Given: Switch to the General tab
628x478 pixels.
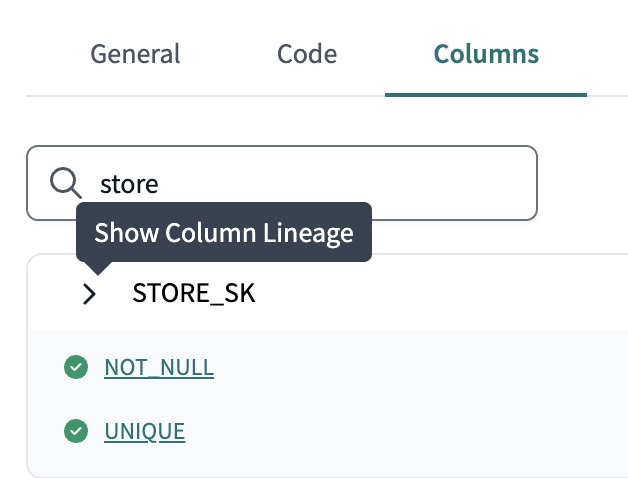Looking at the screenshot, I should coord(135,54).
